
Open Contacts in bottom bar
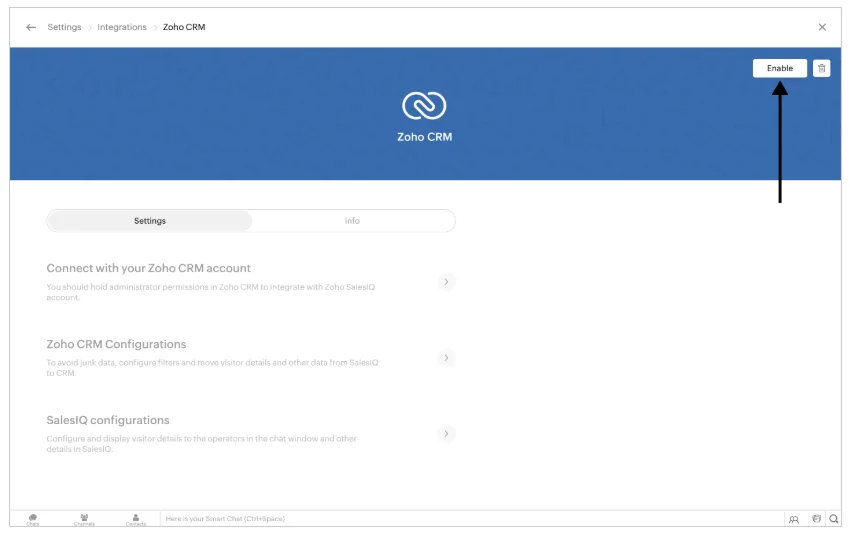pyautogui.click(x=136, y=519)
